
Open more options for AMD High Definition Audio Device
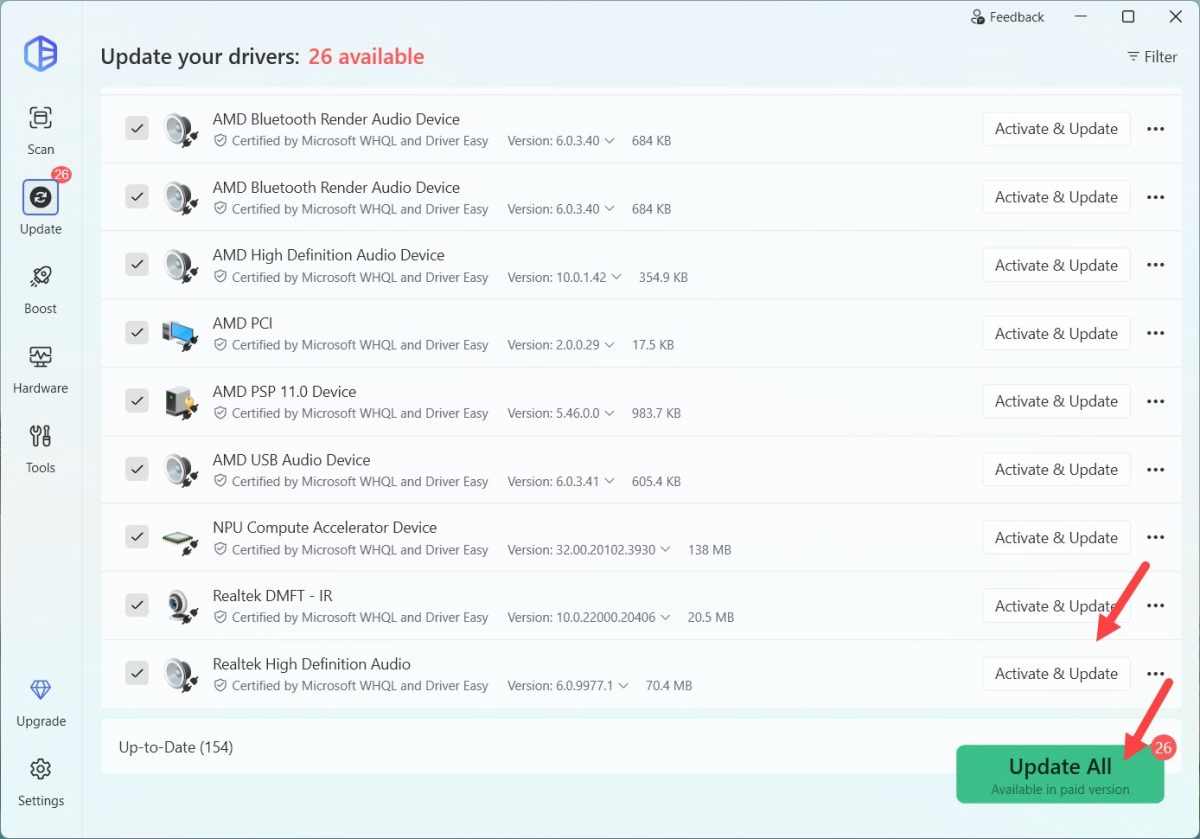1156,265
